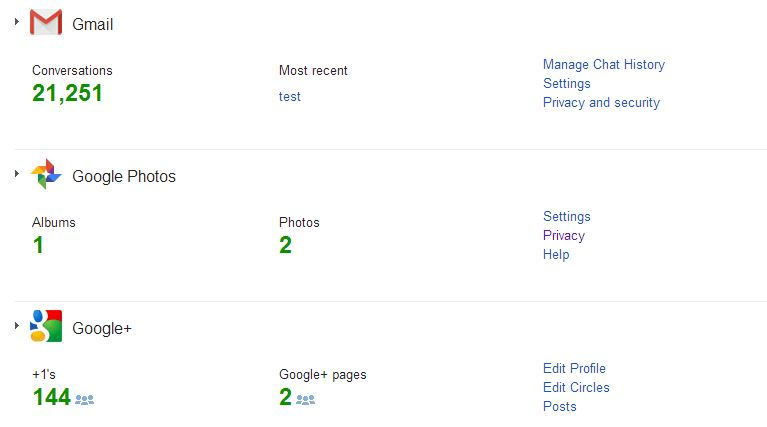Open Manage Chat History link
The width and height of the screenshot is (767, 427).
(x=604, y=65)
